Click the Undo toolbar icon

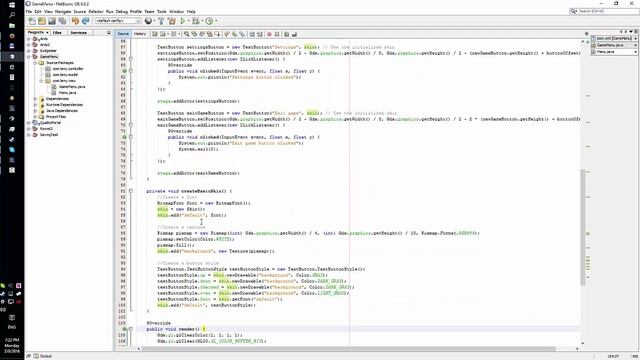75,21
